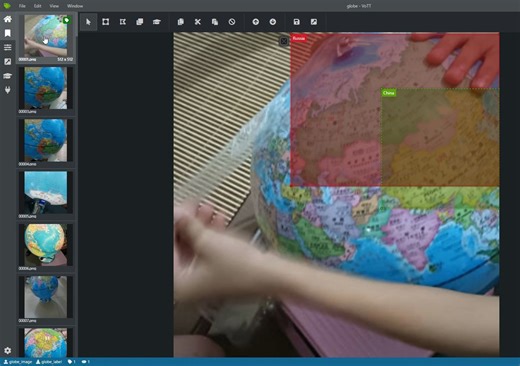Open the Window menu

(75, 6)
